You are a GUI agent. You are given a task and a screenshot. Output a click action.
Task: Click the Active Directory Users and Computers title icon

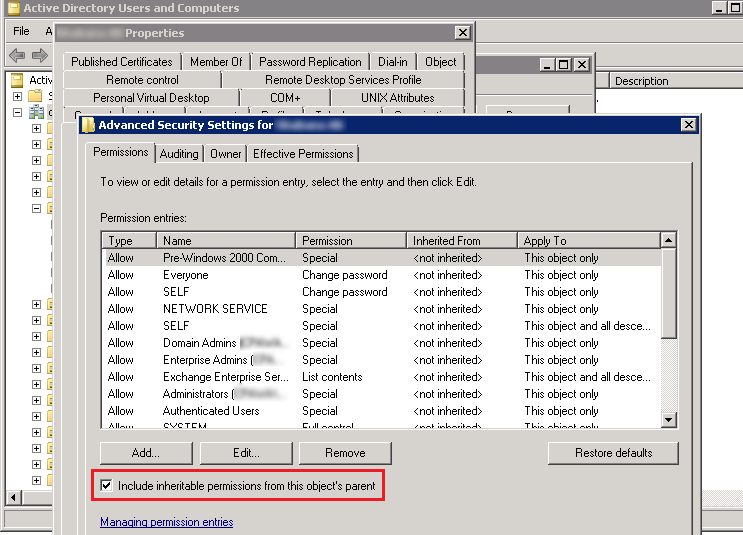pos(14,8)
